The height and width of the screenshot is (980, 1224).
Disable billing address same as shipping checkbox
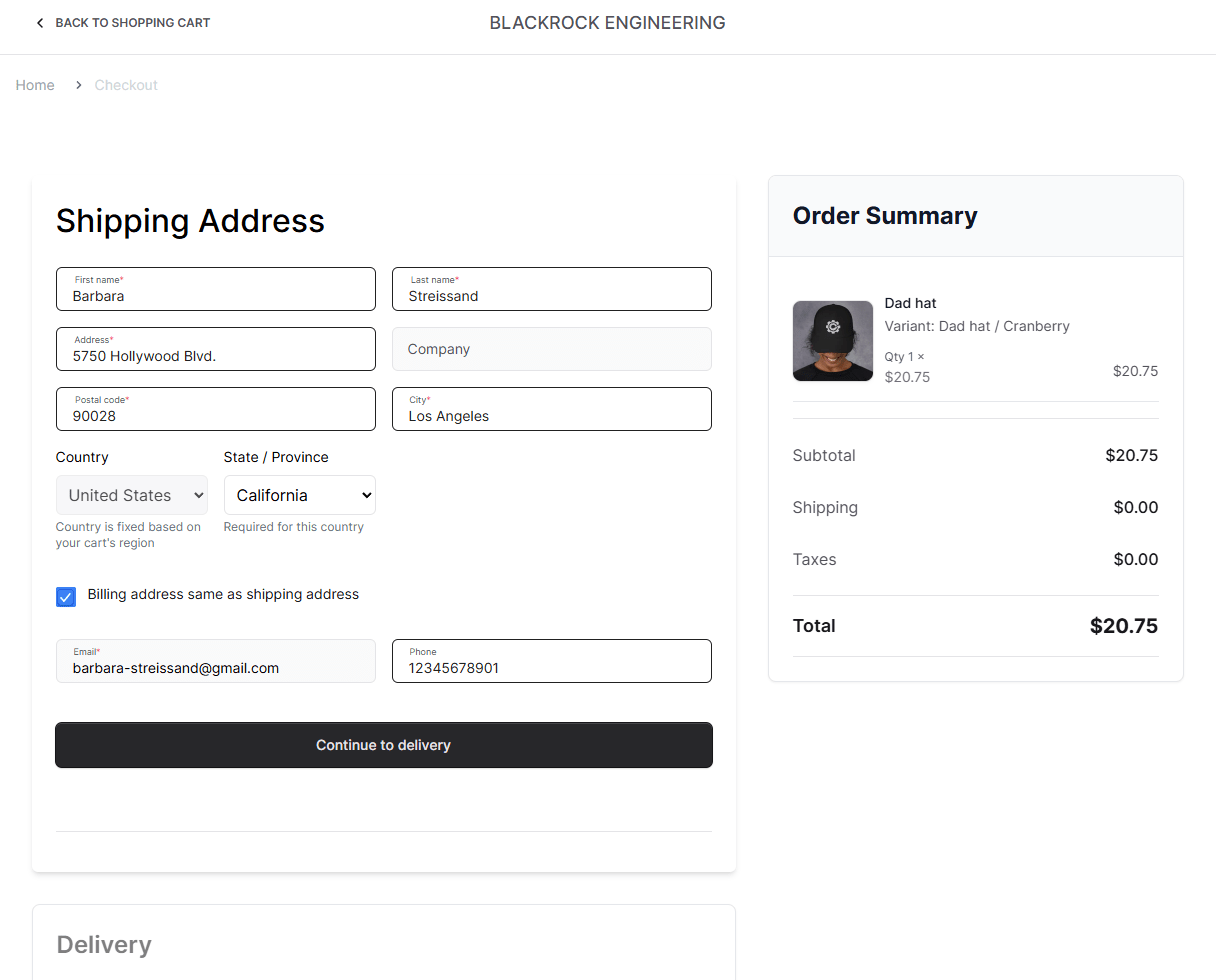click(x=65, y=596)
